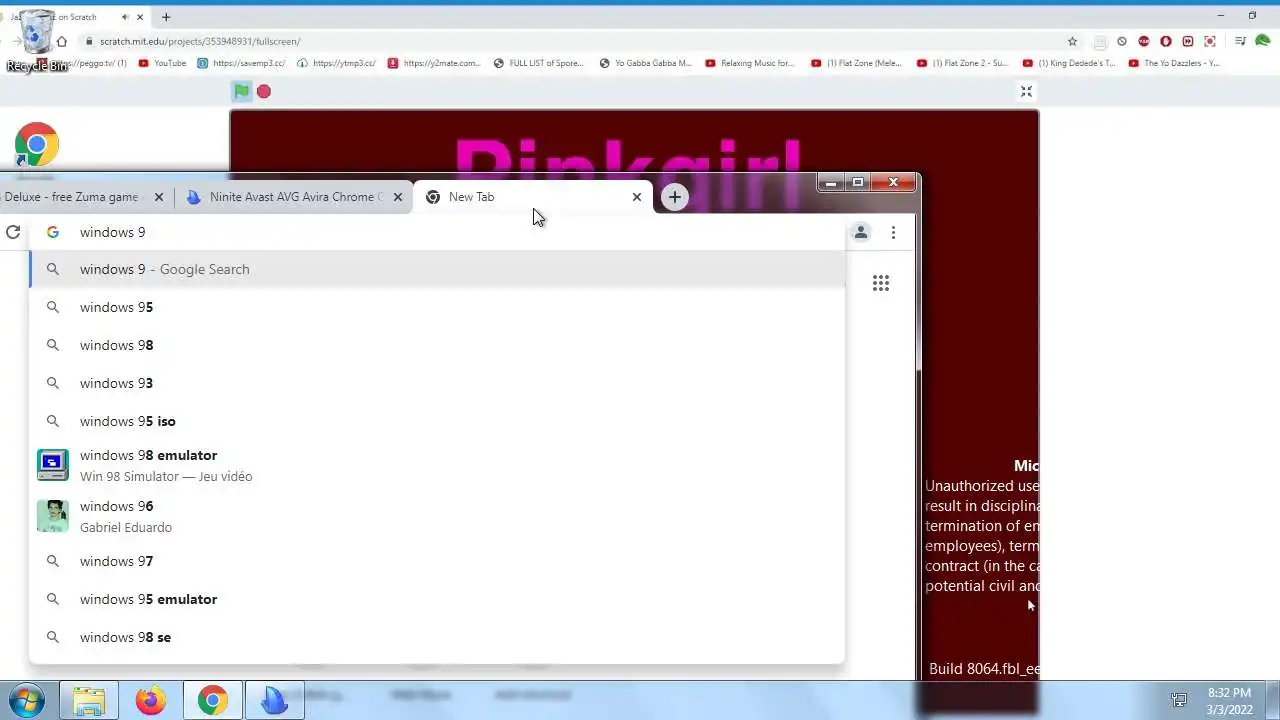Open the Yo Gabba Gabba bookmark

point(645,63)
